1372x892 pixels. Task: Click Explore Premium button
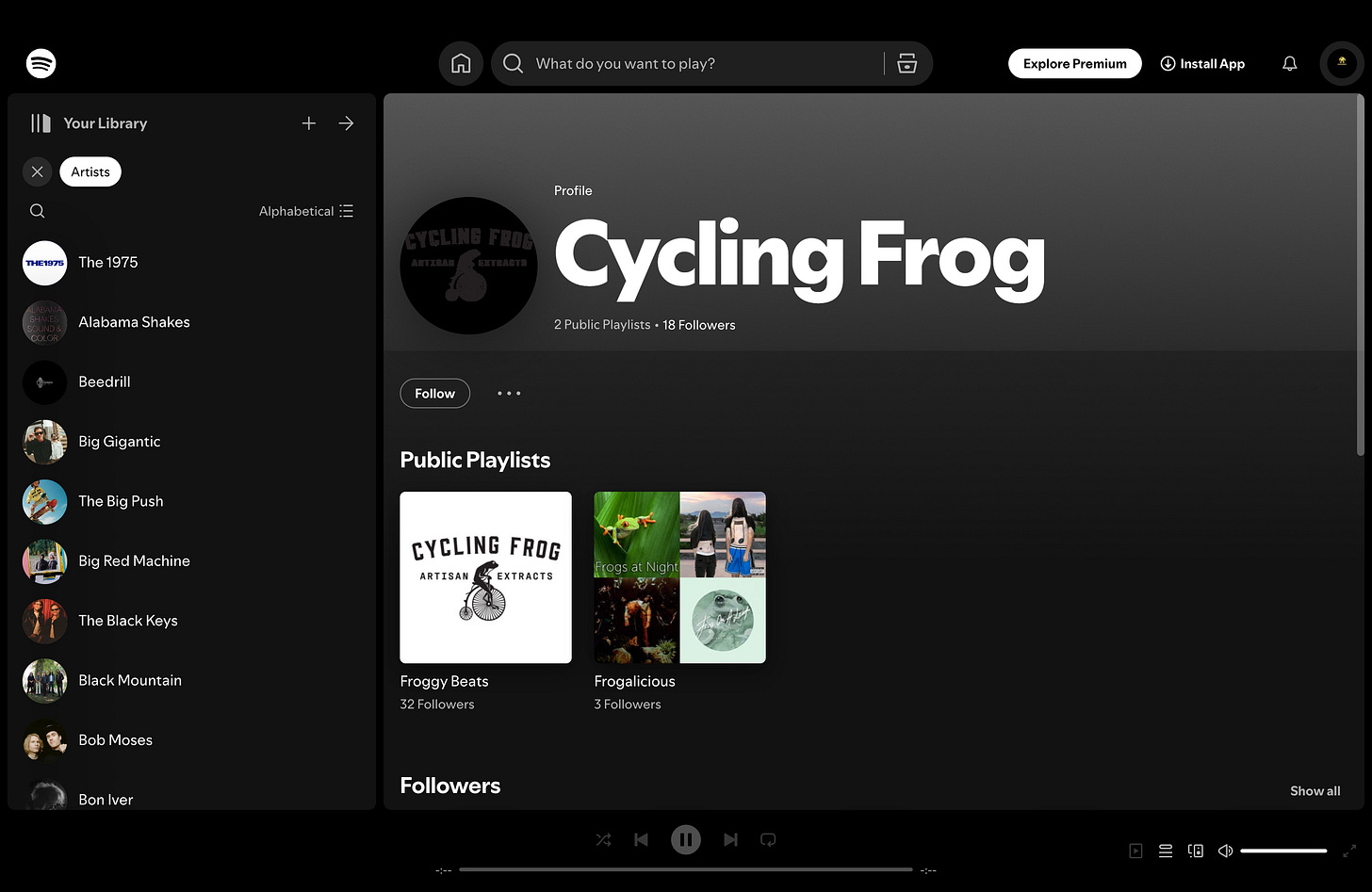[1075, 63]
